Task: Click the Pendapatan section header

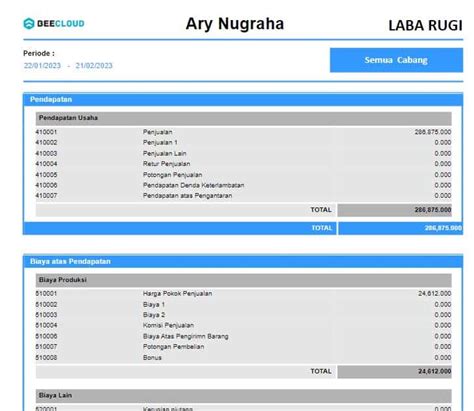Action: click(243, 100)
